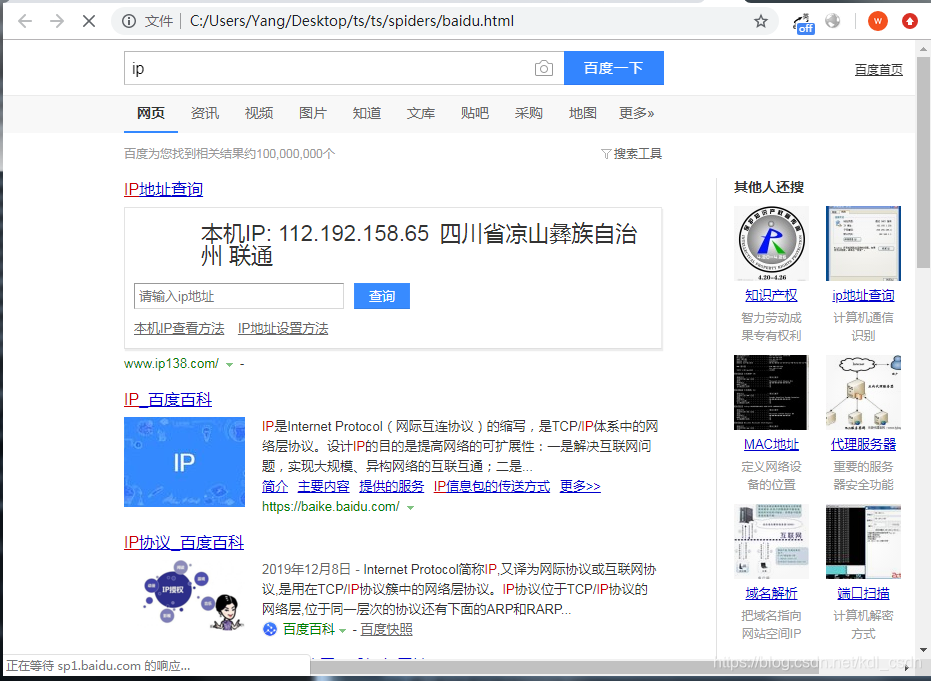Viewport: 931px width, 681px height.
Task: Switch to the 图片 tab
Action: pyautogui.click(x=313, y=113)
